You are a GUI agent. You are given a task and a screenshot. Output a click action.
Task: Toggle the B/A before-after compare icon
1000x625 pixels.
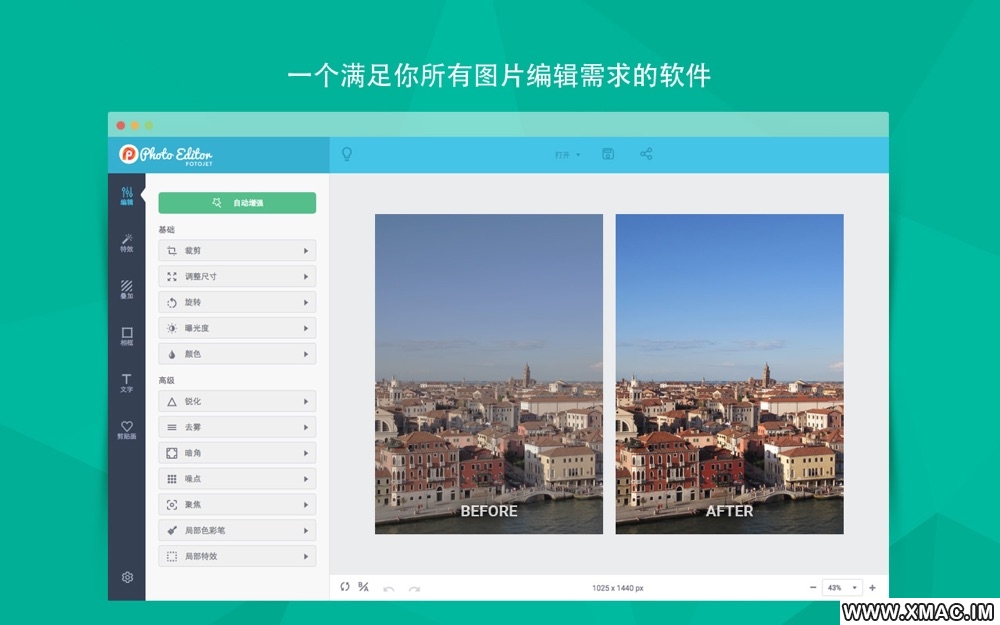pyautogui.click(x=364, y=587)
